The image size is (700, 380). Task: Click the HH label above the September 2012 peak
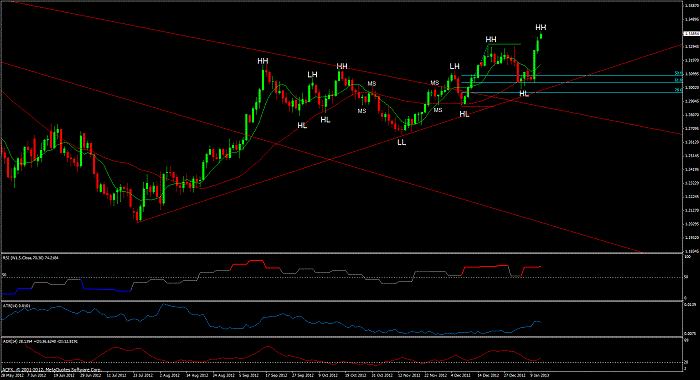(x=262, y=61)
